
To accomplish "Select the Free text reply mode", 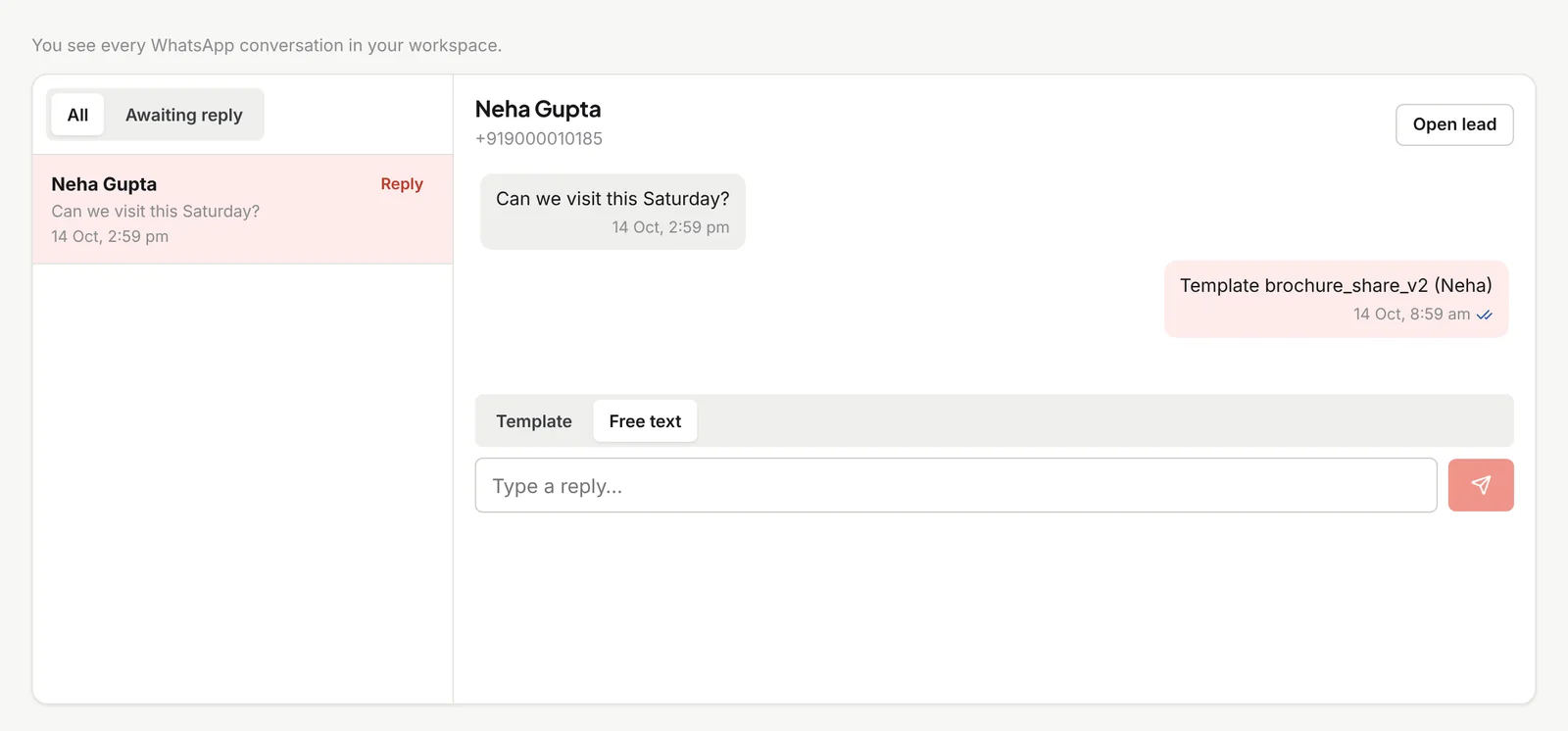I will point(645,421).
